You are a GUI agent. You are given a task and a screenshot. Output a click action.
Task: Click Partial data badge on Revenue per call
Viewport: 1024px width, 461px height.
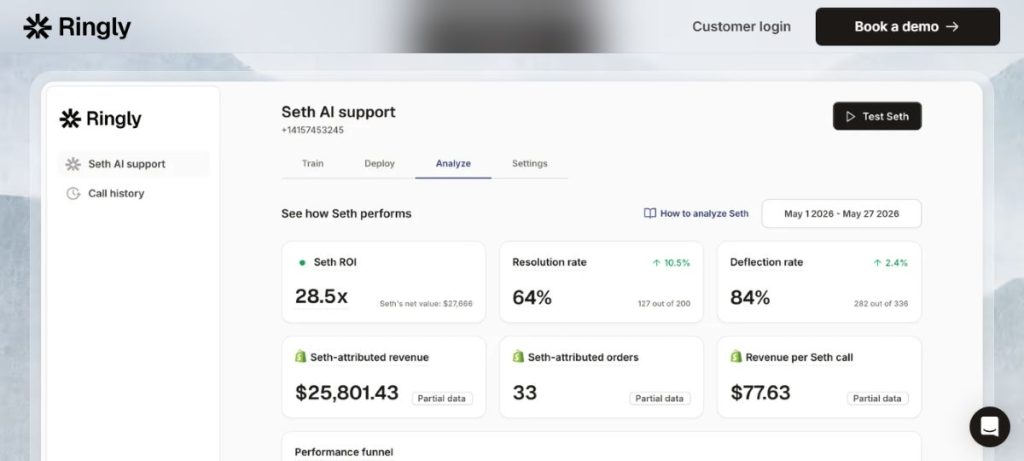tap(878, 398)
